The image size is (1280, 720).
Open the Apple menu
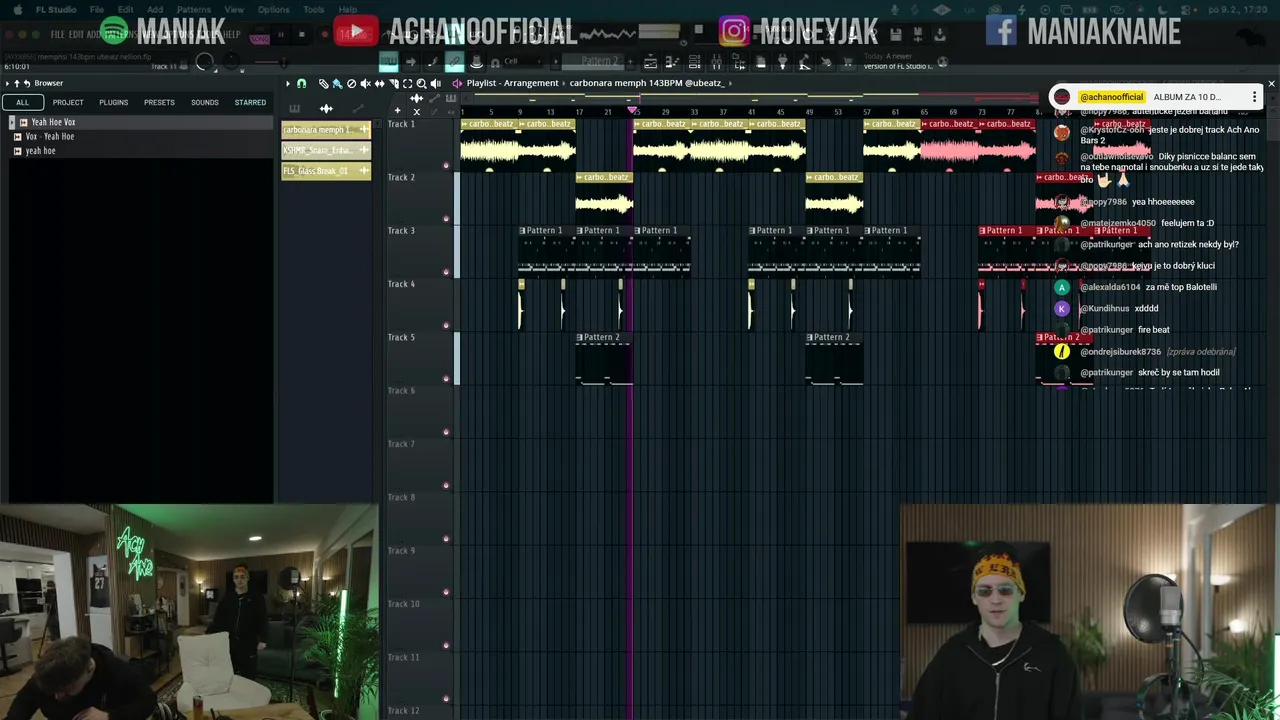17,10
